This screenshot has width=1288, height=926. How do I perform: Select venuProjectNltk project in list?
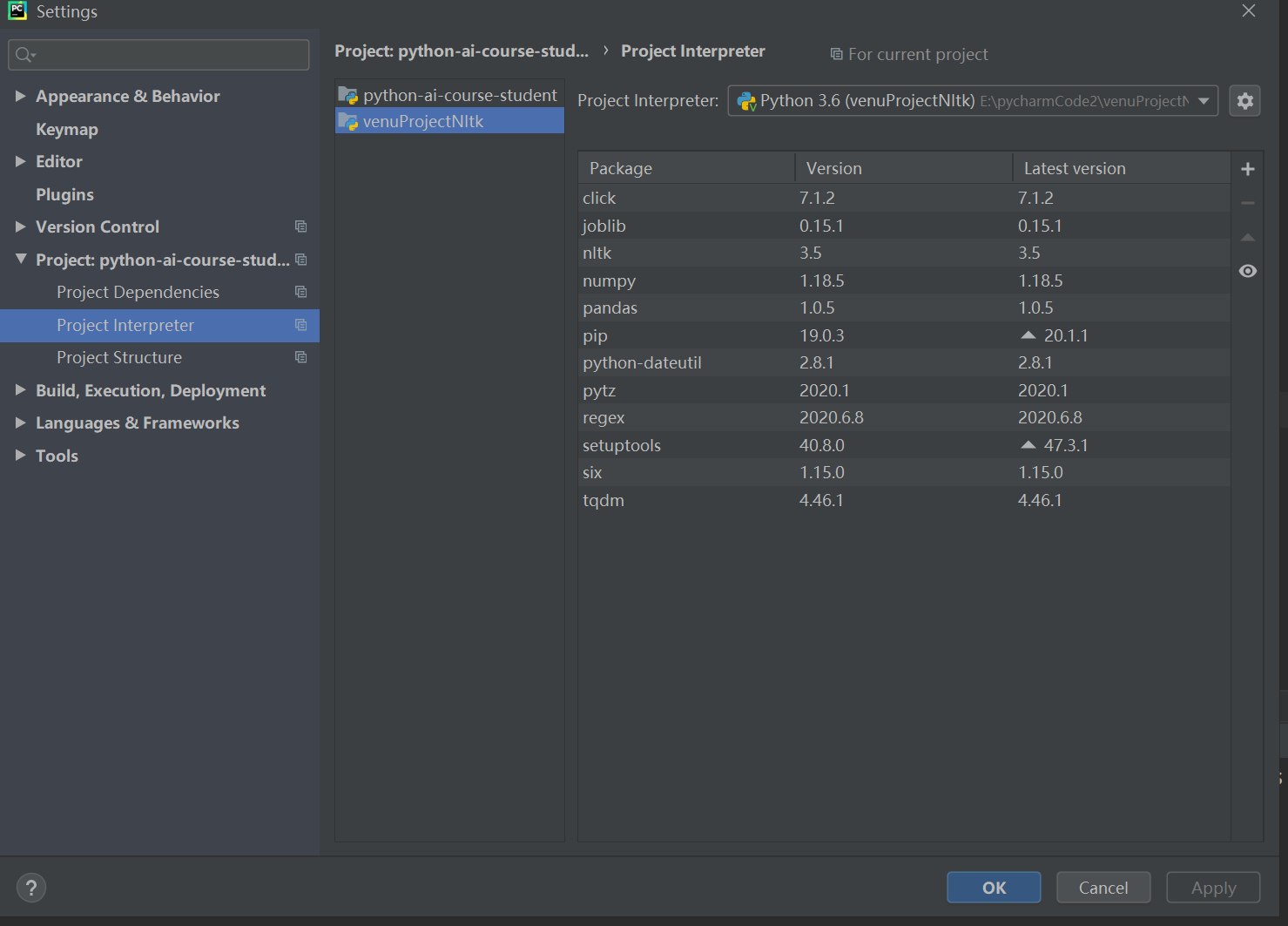click(x=450, y=121)
